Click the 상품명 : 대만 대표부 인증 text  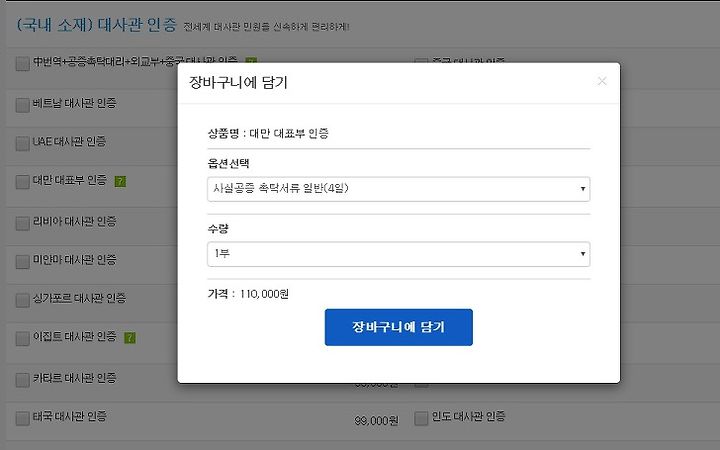pos(268,134)
